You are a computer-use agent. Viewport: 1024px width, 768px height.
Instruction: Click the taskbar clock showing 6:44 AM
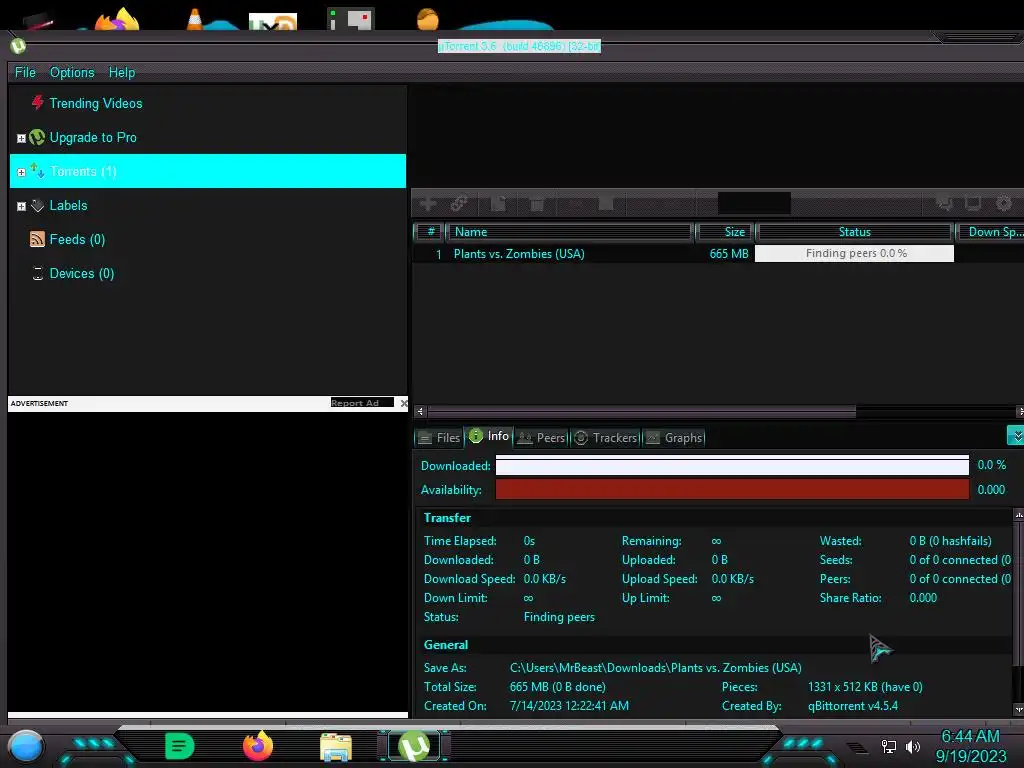coord(970,736)
